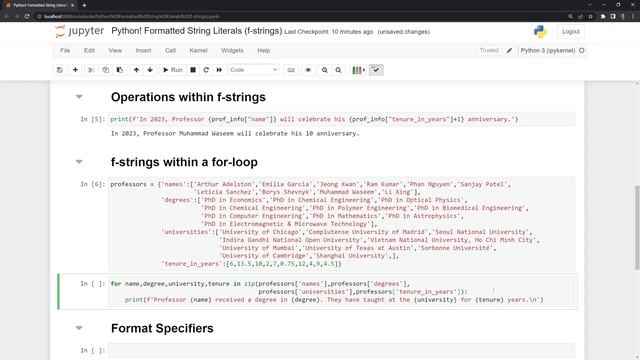Click the Last Checkpoint status text
640x360 pixels.
[329, 32]
